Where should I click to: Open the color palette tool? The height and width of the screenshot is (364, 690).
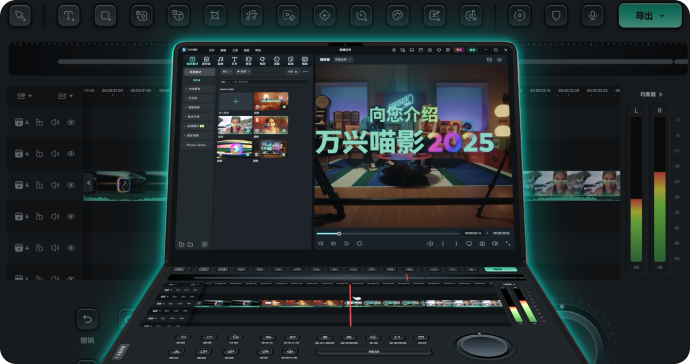397,16
